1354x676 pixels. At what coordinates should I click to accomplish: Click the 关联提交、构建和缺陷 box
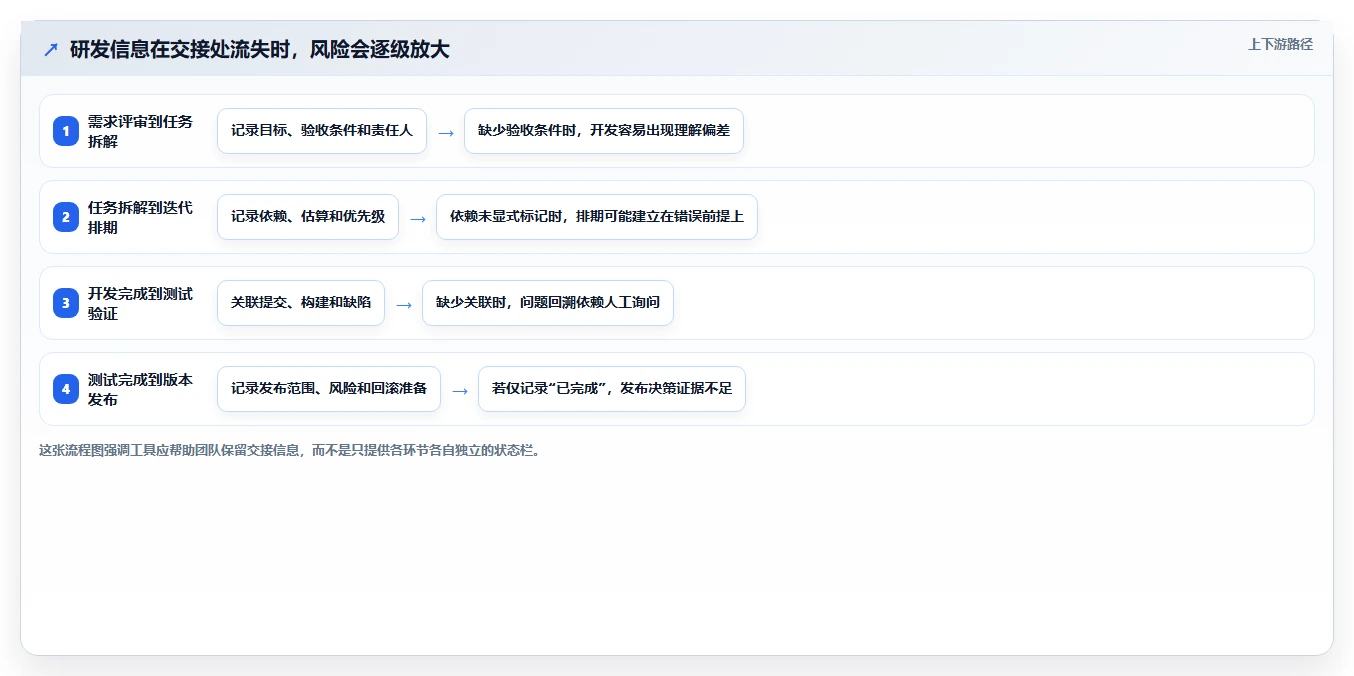point(301,303)
